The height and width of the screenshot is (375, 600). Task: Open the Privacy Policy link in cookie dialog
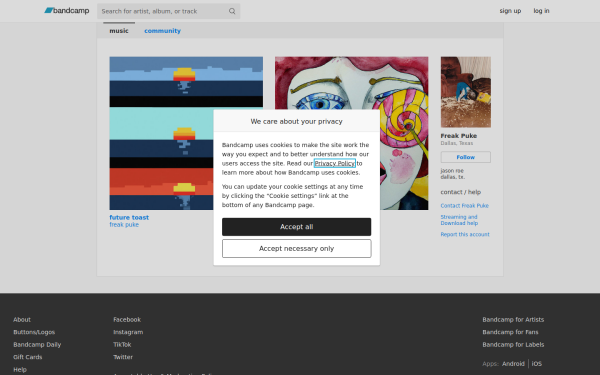tap(334, 163)
